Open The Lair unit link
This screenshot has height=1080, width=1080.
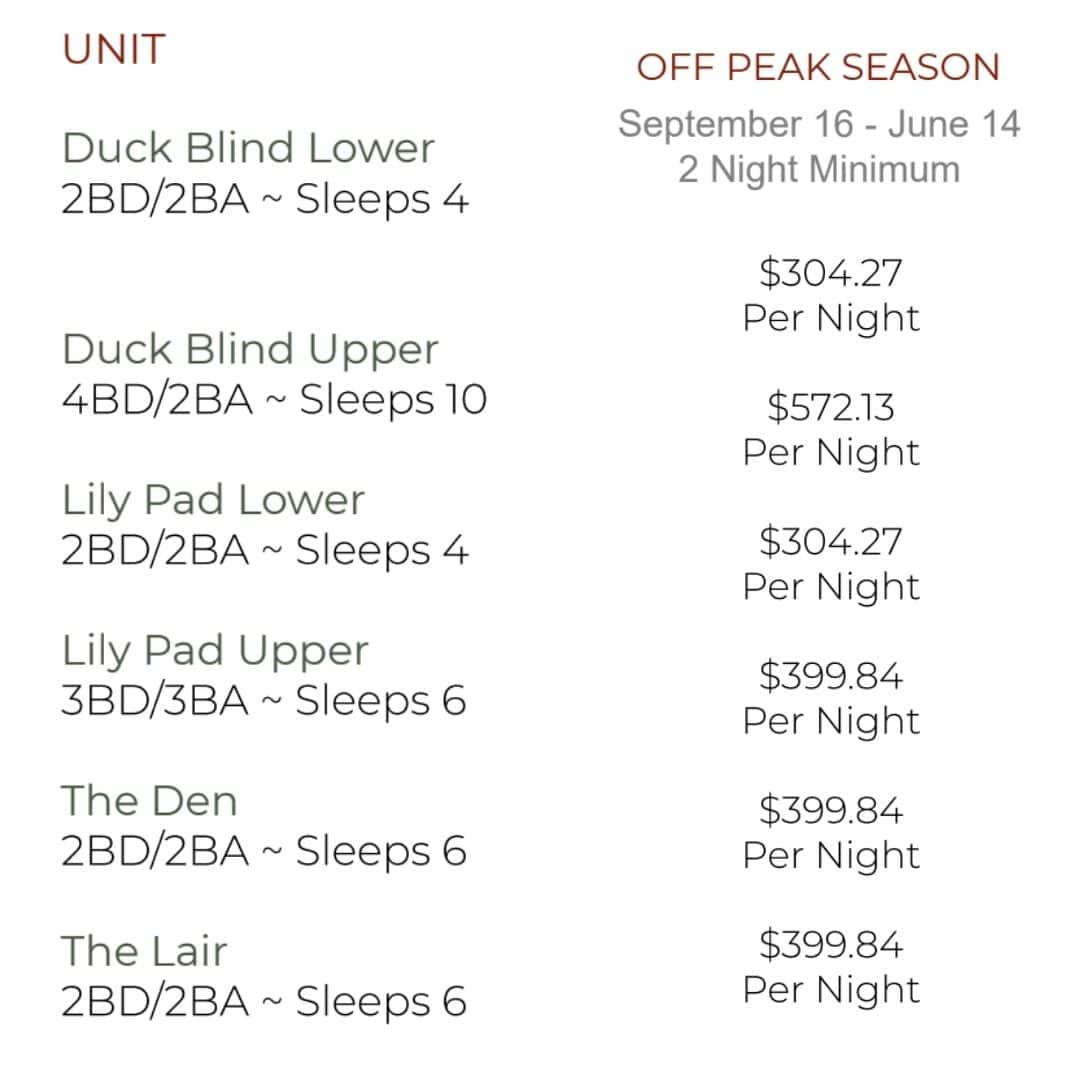point(144,951)
